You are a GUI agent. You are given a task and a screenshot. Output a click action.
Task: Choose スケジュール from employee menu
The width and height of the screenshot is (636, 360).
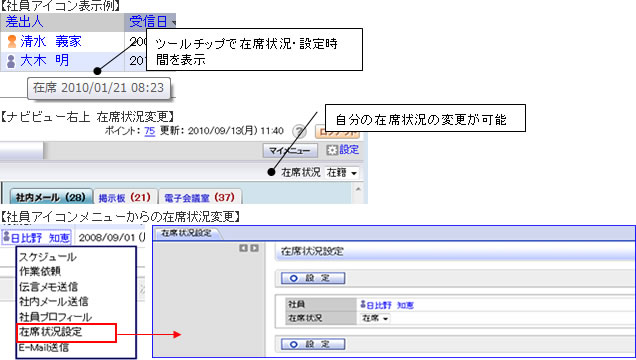click(47, 257)
